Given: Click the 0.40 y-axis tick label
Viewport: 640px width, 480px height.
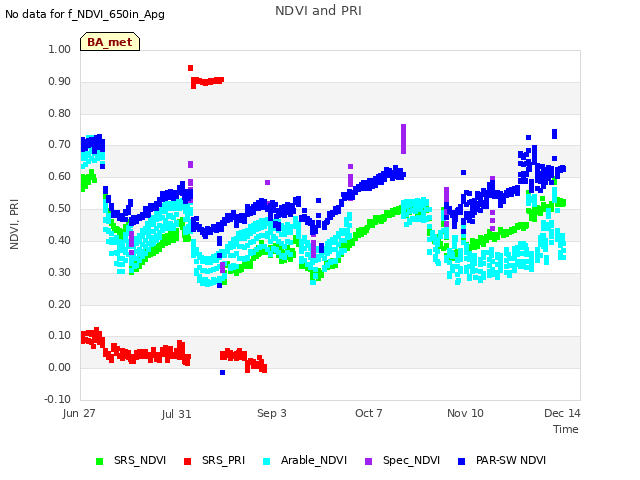Looking at the screenshot, I should pos(60,240).
